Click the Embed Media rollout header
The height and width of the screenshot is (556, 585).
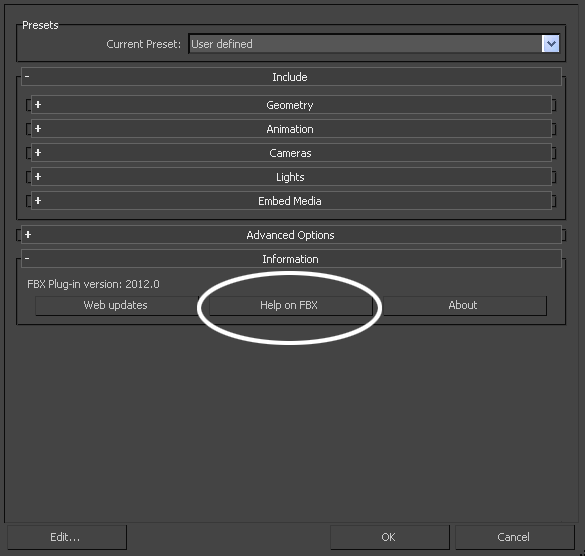click(291, 201)
